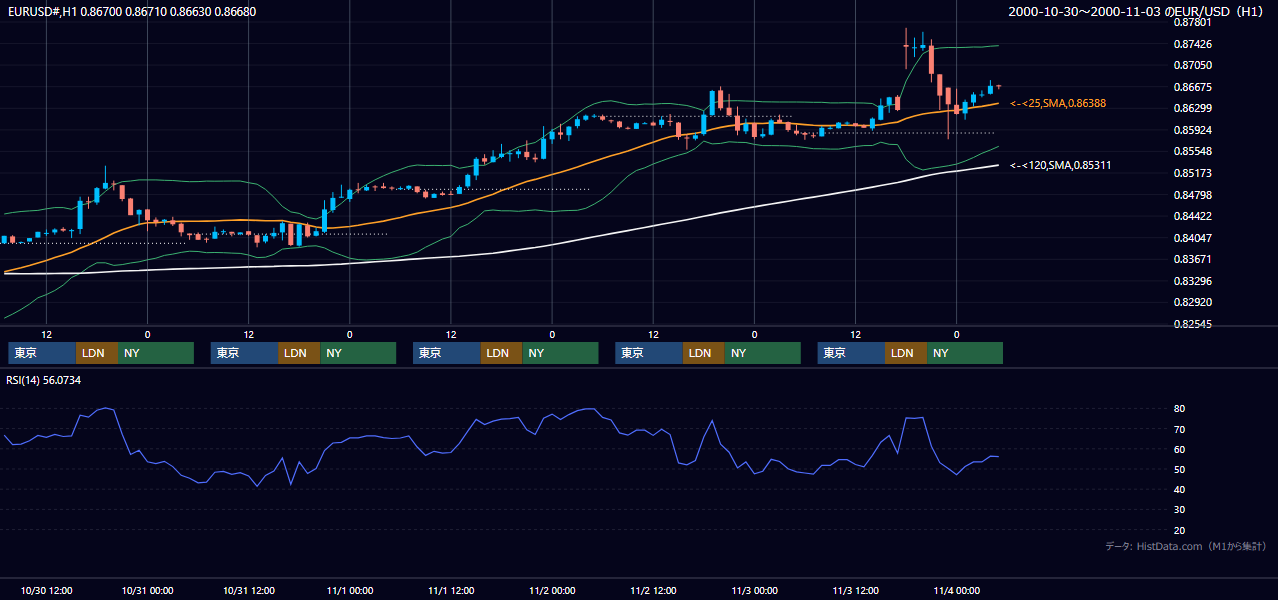Click price axis label 0.83296
The width and height of the screenshot is (1278, 600).
click(x=1192, y=281)
